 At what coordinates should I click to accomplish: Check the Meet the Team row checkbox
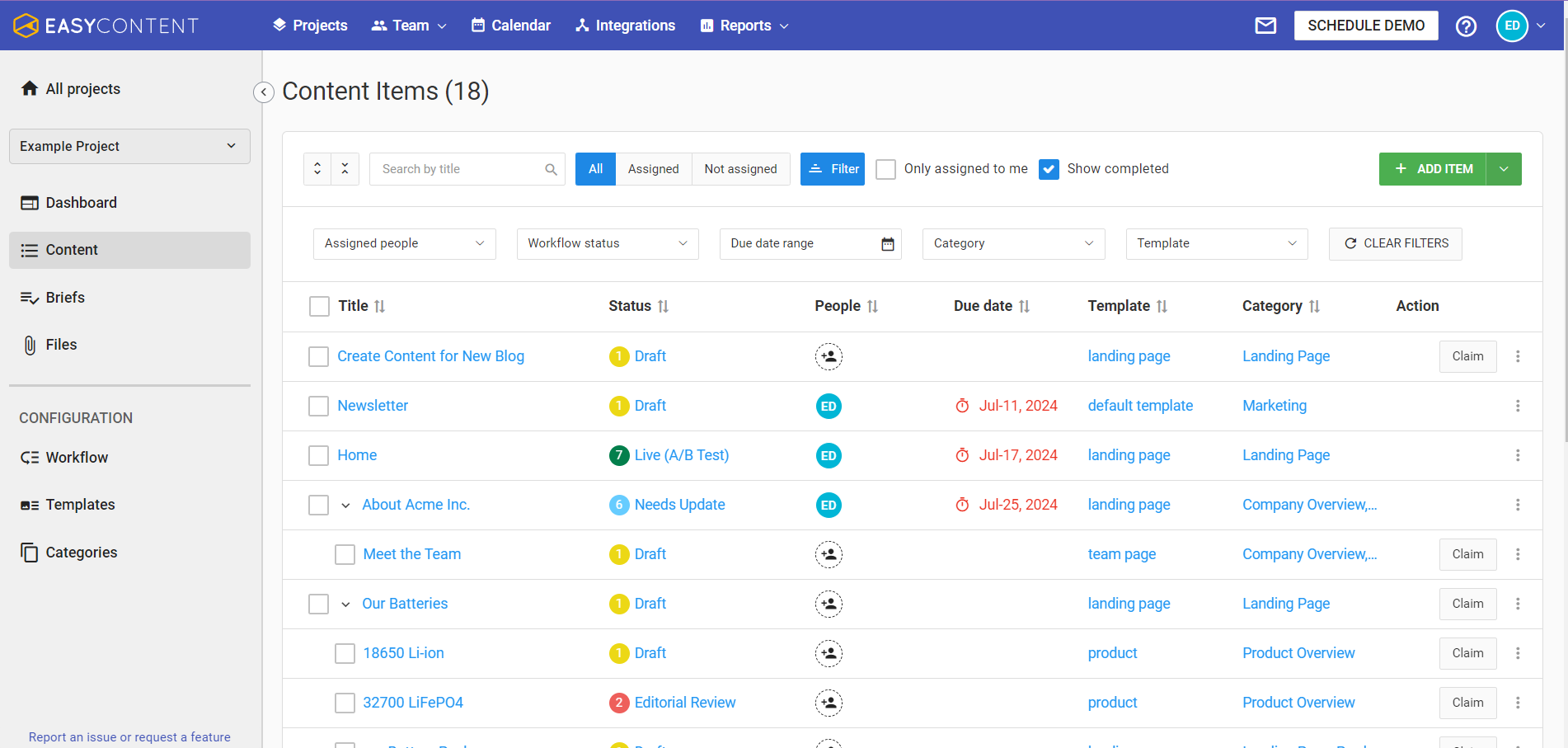[x=345, y=554]
